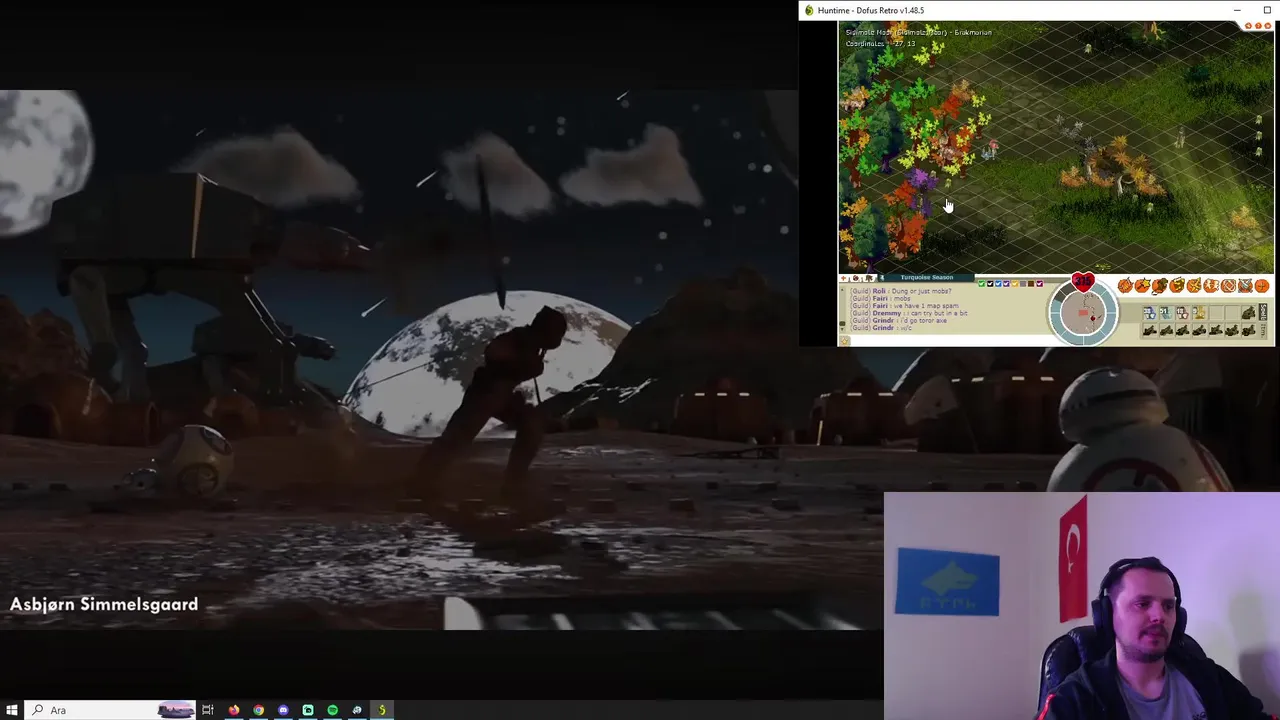Screen dimensions: 1280x720
Task: Open the inventory bag menu icon
Action: click(1160, 286)
